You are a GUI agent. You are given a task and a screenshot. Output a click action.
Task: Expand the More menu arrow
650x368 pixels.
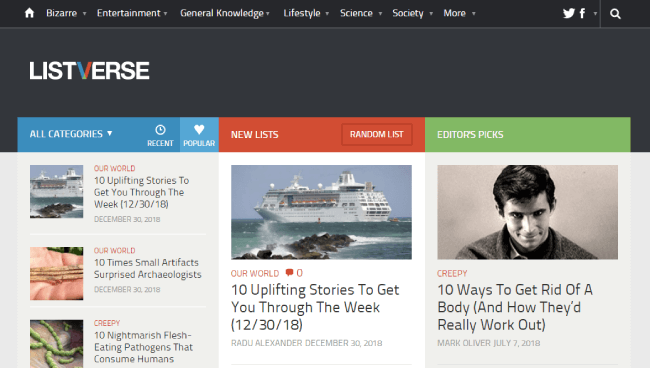tap(473, 14)
